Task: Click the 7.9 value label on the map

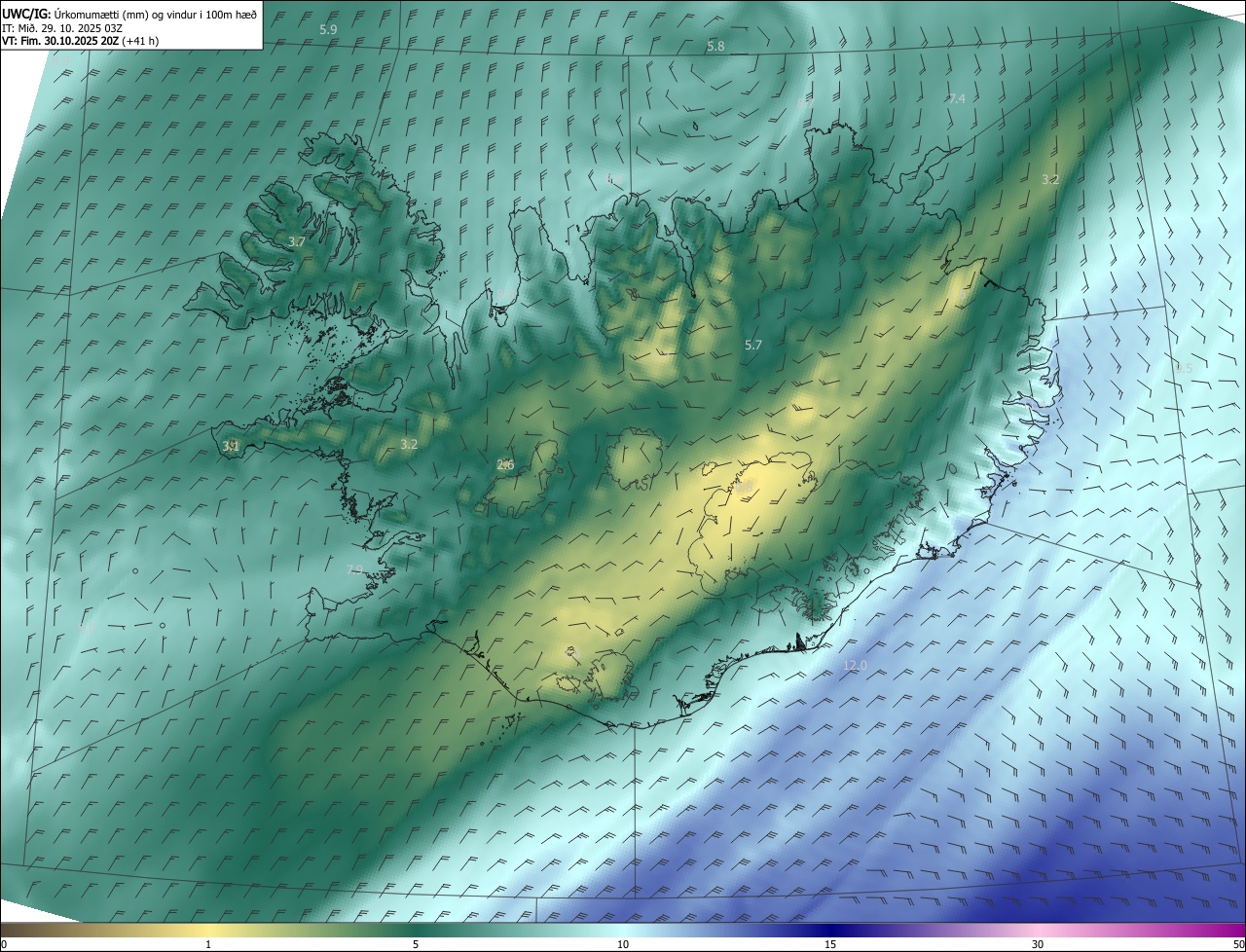Action: point(355,570)
